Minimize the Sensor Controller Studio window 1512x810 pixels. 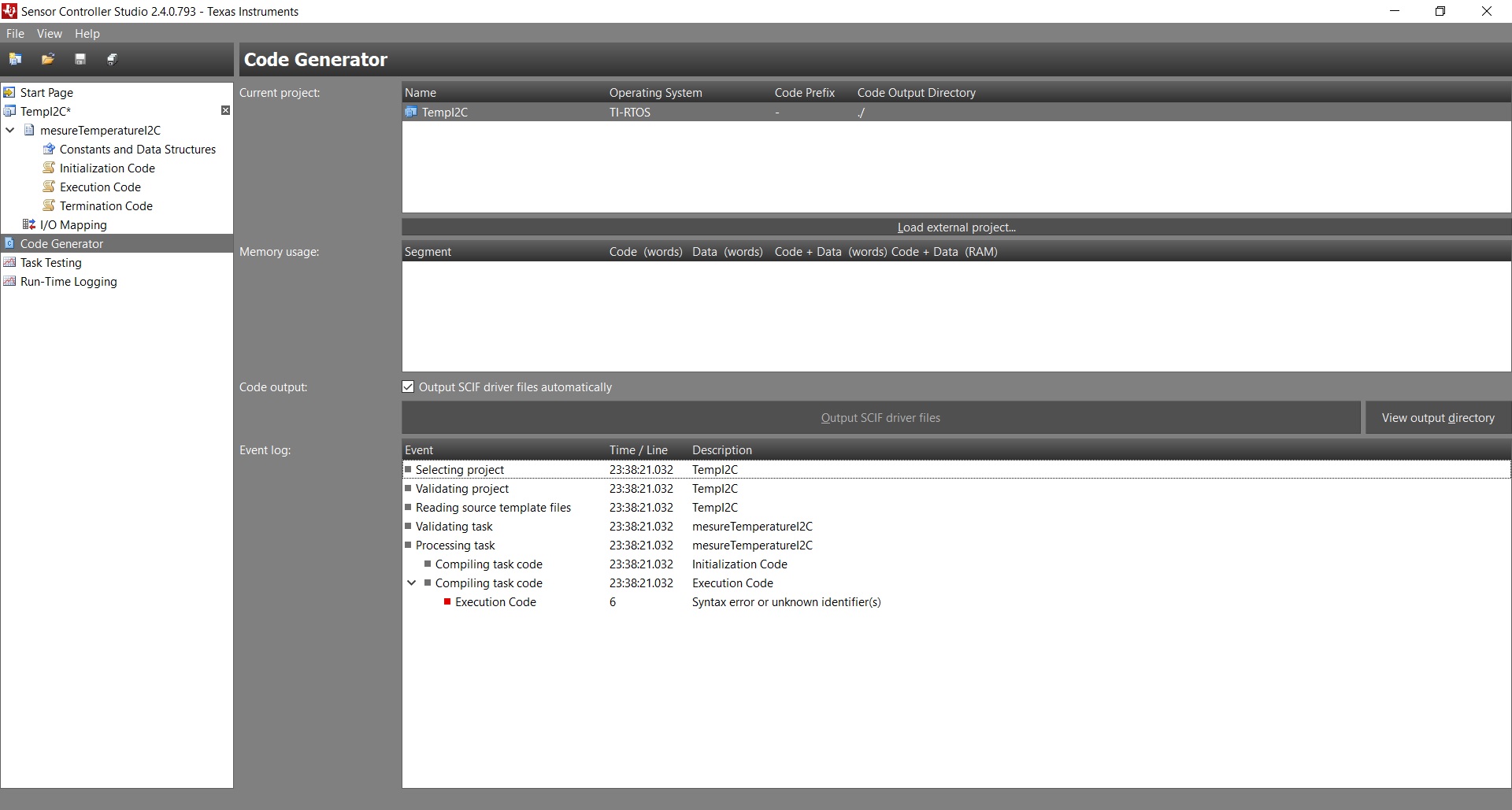[x=1395, y=11]
